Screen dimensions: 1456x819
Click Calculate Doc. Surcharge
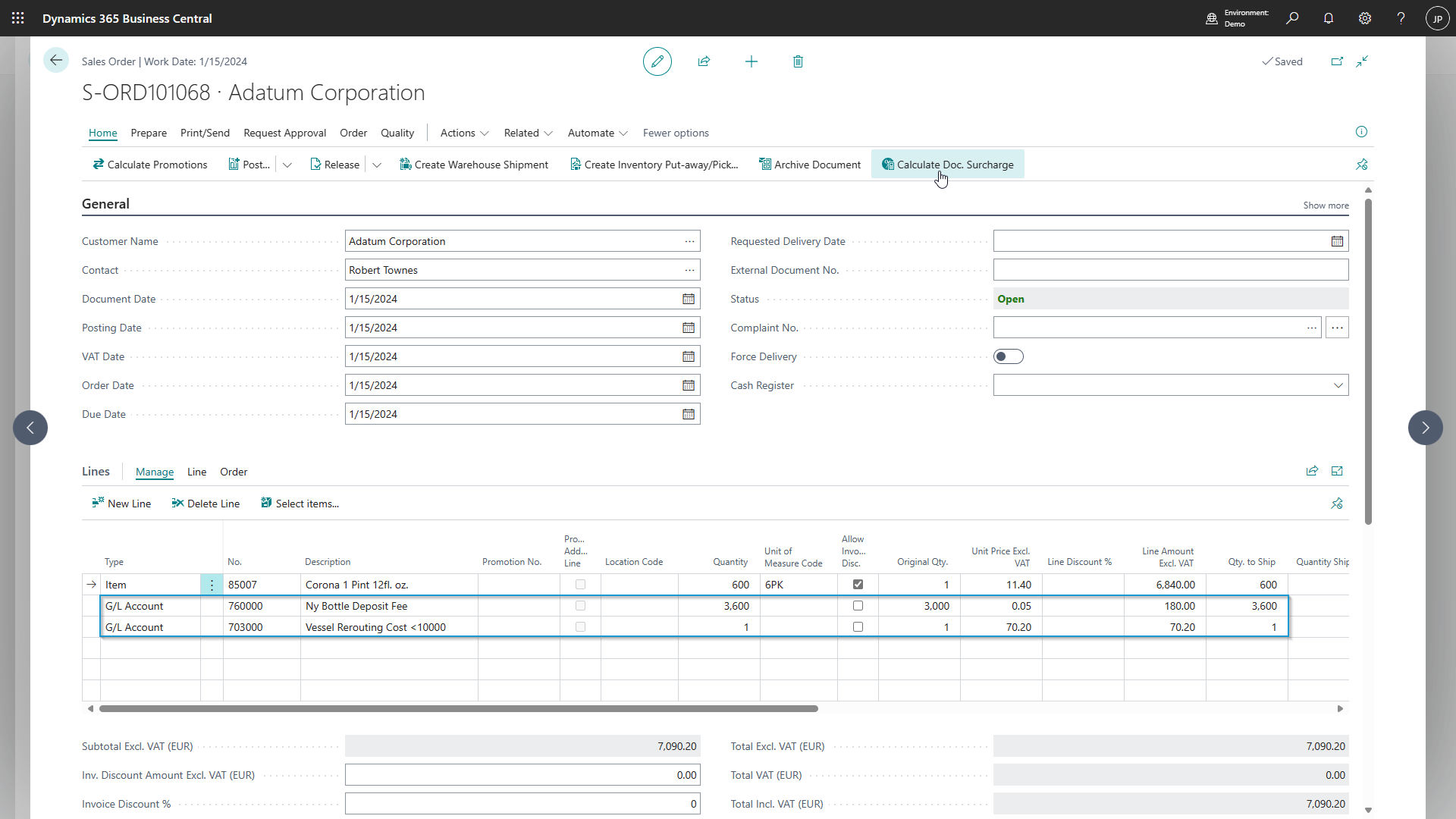(948, 165)
